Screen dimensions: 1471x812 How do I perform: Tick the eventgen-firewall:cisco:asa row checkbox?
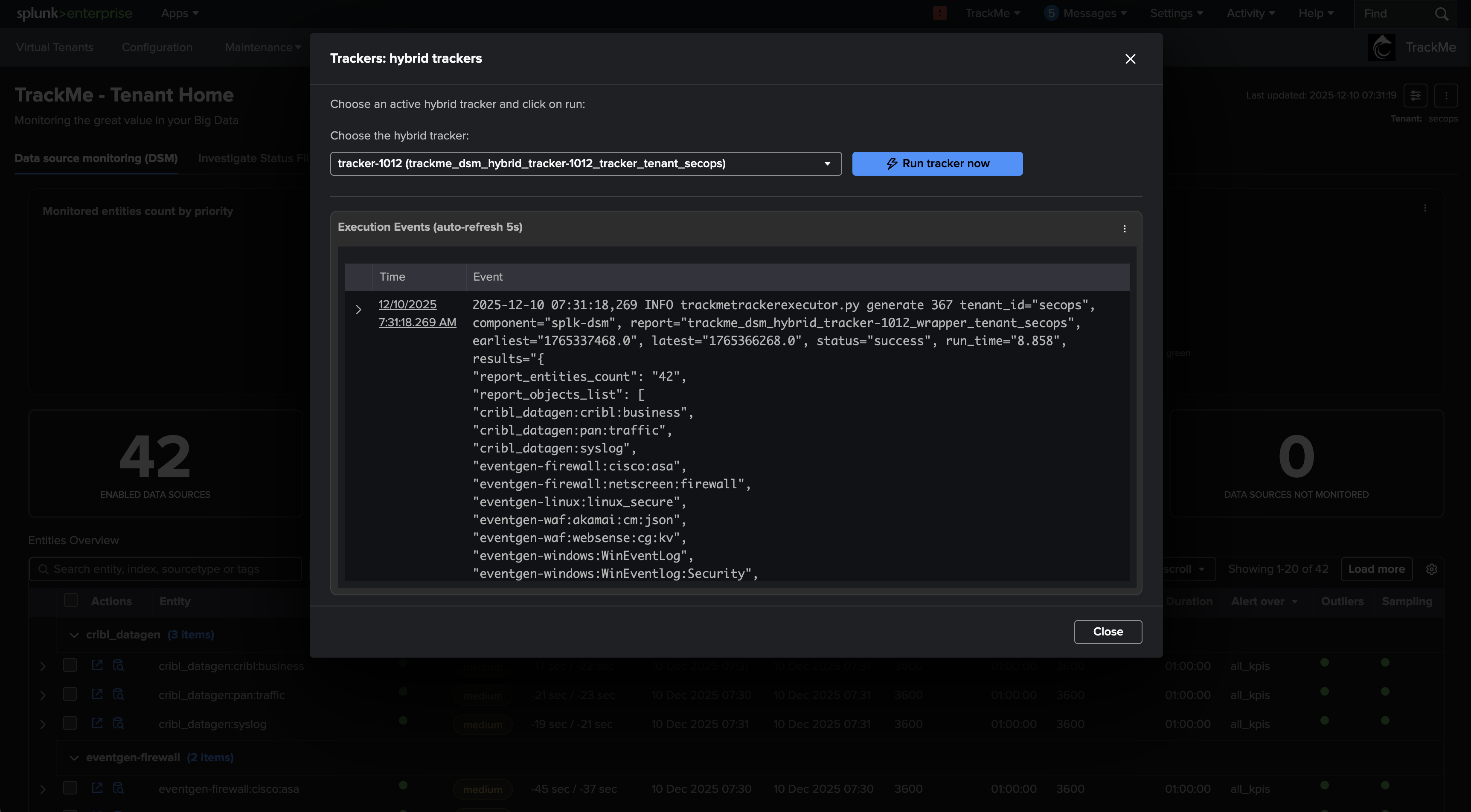70,788
